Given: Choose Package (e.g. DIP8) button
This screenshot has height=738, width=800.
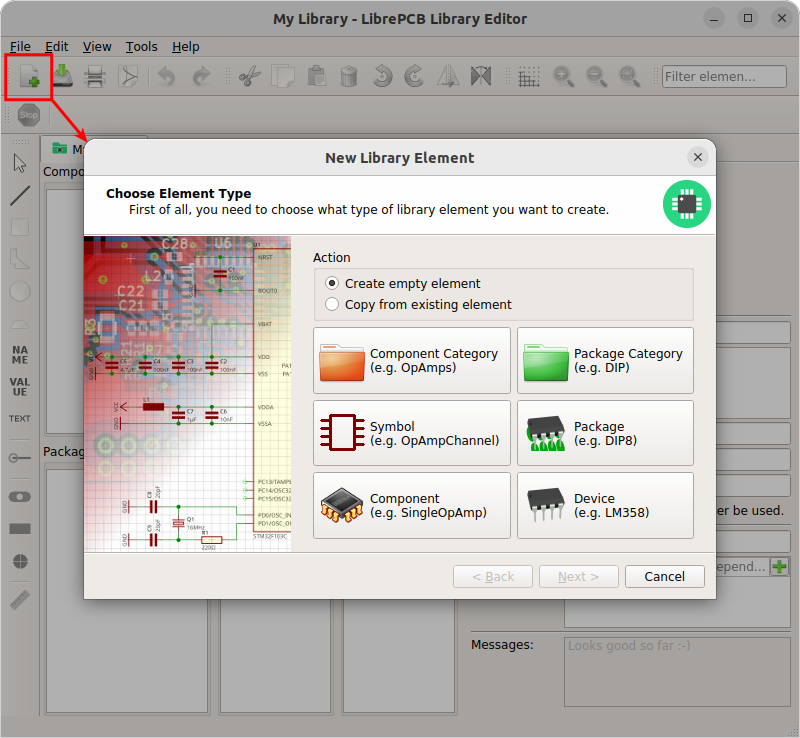Looking at the screenshot, I should tap(605, 433).
